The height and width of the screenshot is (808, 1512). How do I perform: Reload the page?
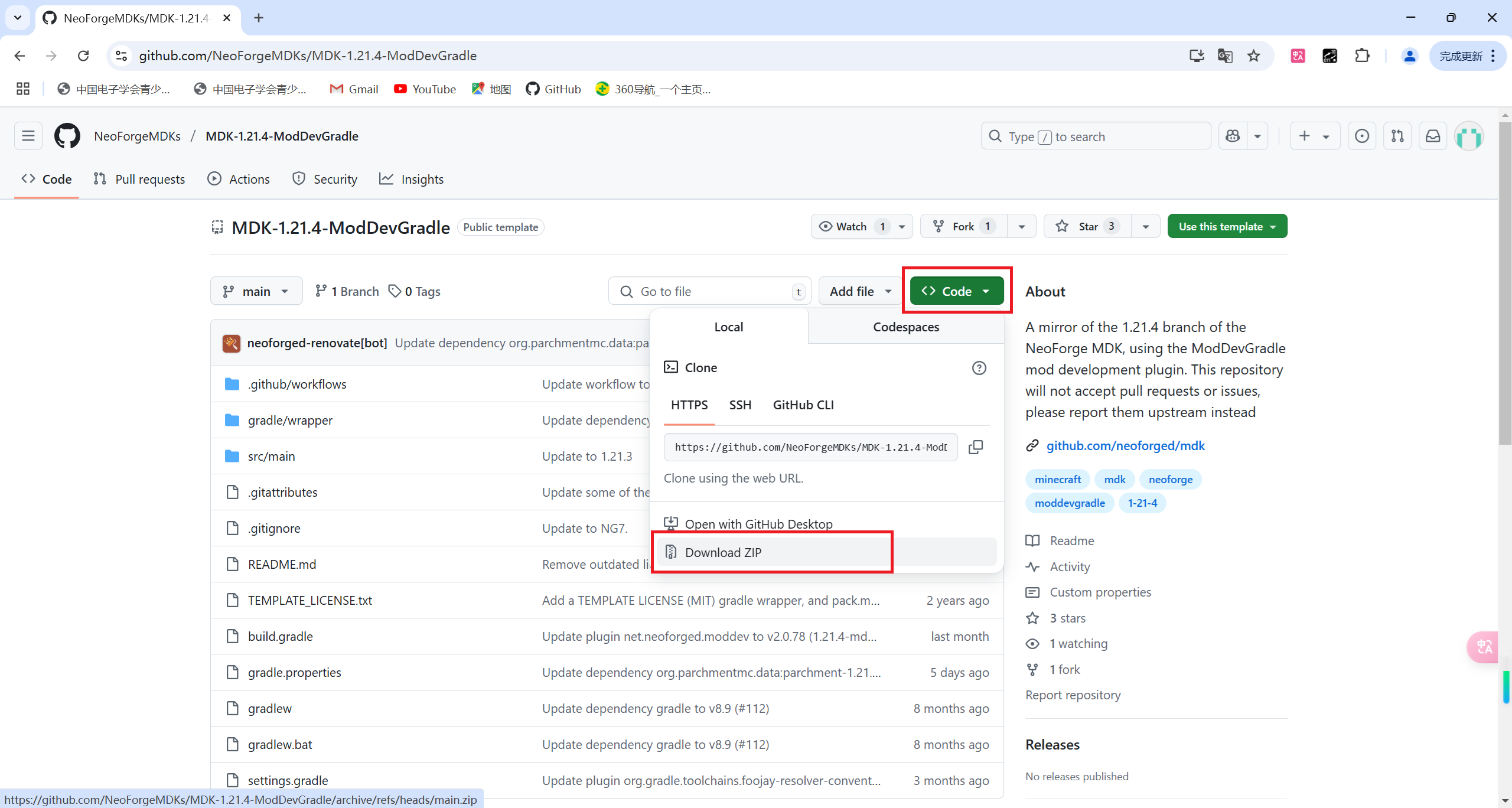click(83, 56)
